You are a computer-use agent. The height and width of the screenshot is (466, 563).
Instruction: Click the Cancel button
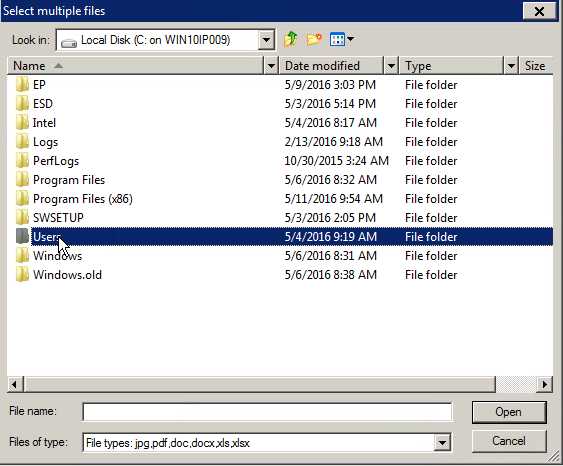point(509,441)
